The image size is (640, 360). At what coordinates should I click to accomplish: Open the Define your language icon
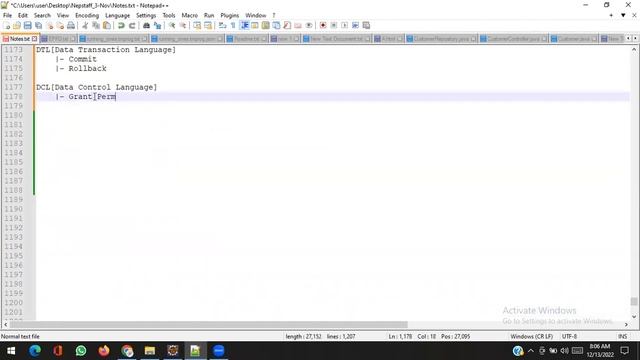click(255, 26)
